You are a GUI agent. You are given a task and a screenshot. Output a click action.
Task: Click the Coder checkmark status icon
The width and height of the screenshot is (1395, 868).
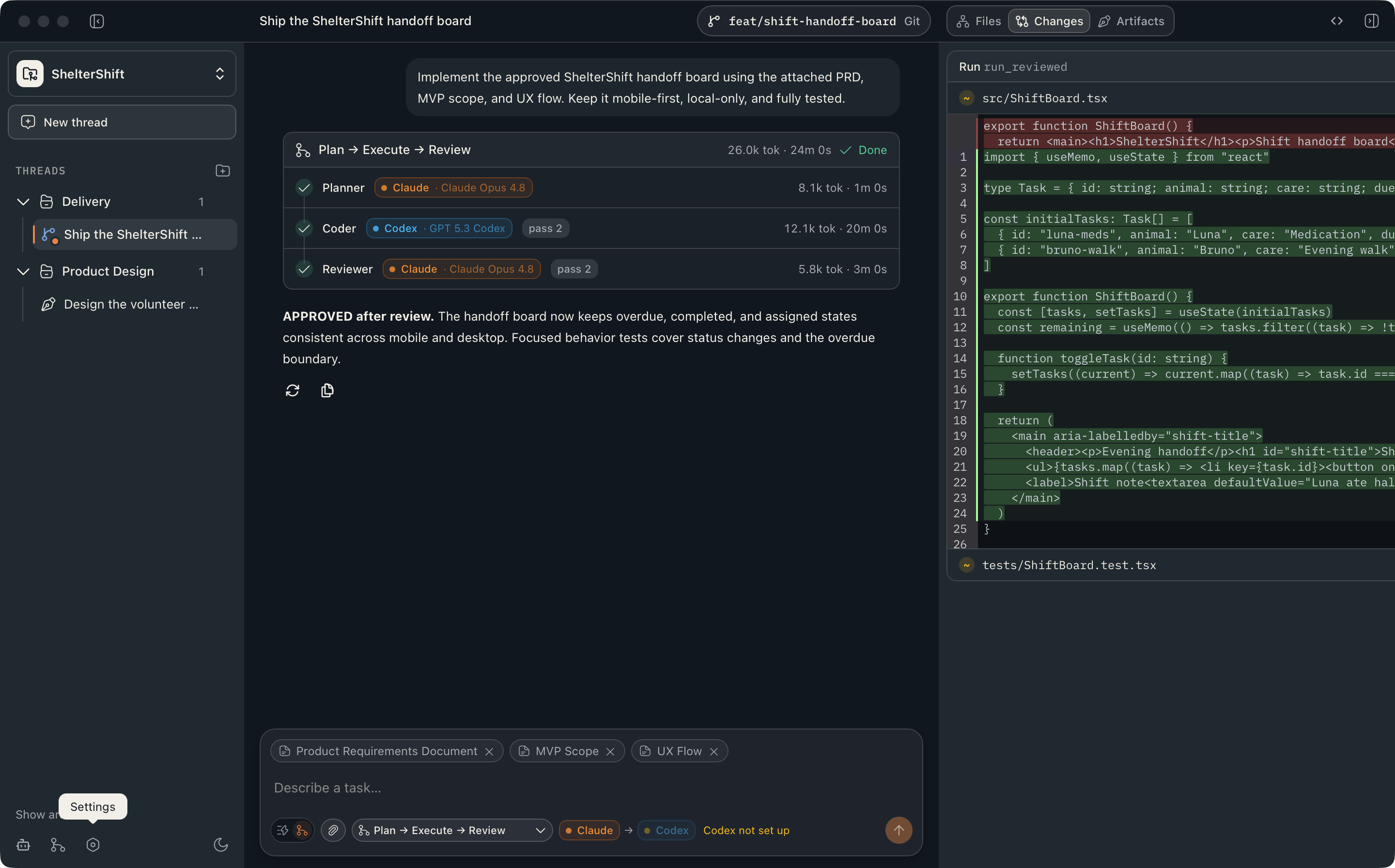(304, 229)
